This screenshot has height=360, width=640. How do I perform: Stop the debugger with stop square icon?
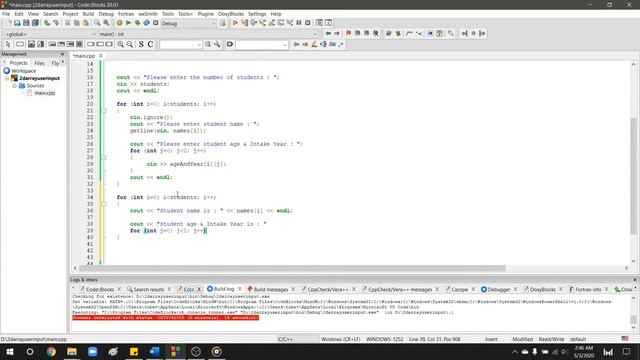pyautogui.click(x=308, y=23)
